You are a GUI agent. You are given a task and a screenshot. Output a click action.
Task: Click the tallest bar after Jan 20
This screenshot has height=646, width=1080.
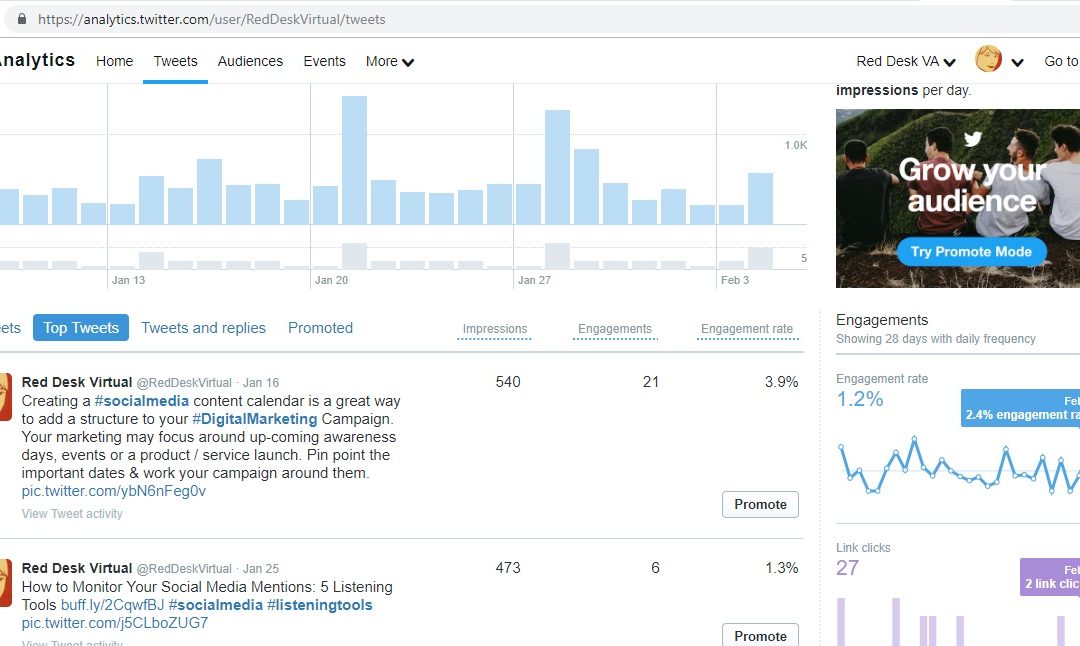point(354,160)
